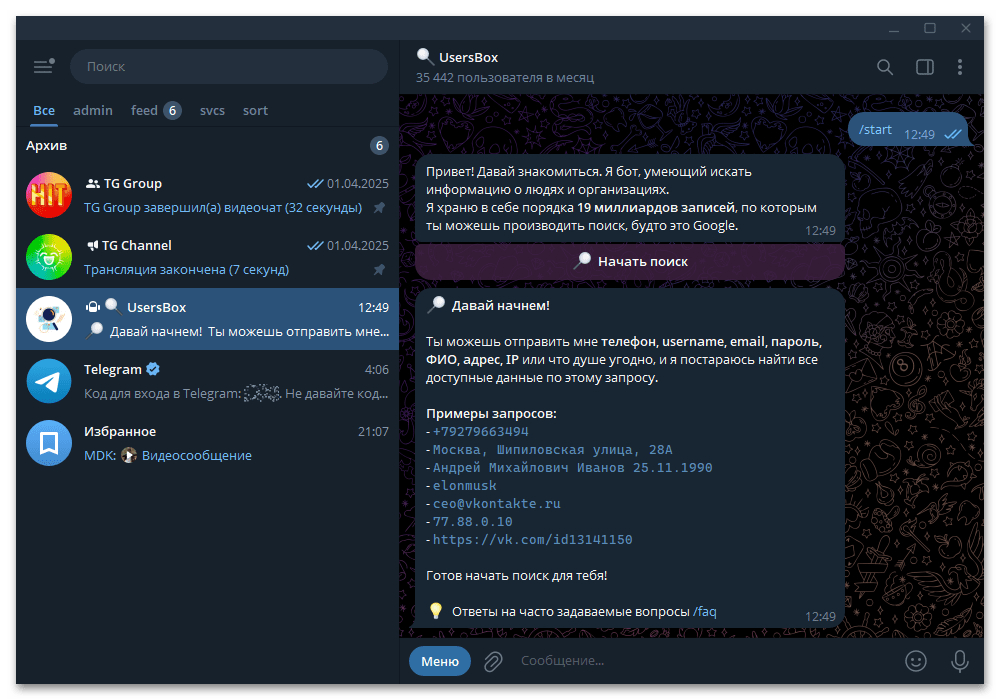Click the feed tab unread badge 6
This screenshot has width=1000, height=700.
[x=172, y=110]
